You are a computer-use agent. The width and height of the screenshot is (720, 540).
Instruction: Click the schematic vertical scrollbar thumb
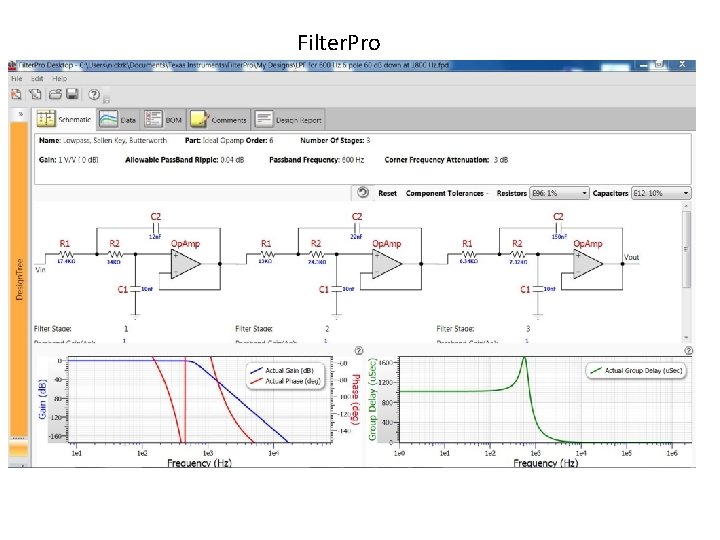click(x=686, y=249)
